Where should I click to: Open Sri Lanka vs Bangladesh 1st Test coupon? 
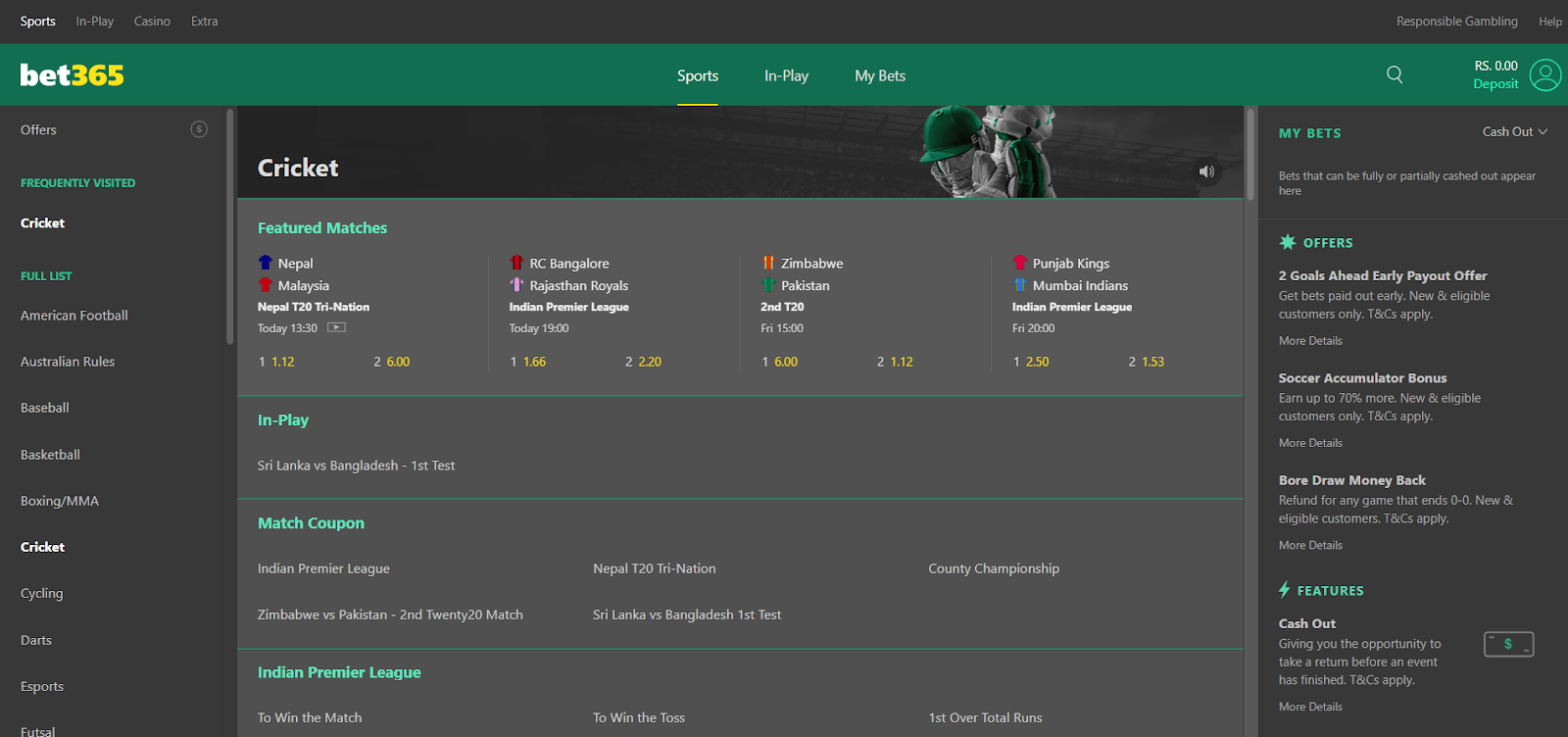[687, 614]
